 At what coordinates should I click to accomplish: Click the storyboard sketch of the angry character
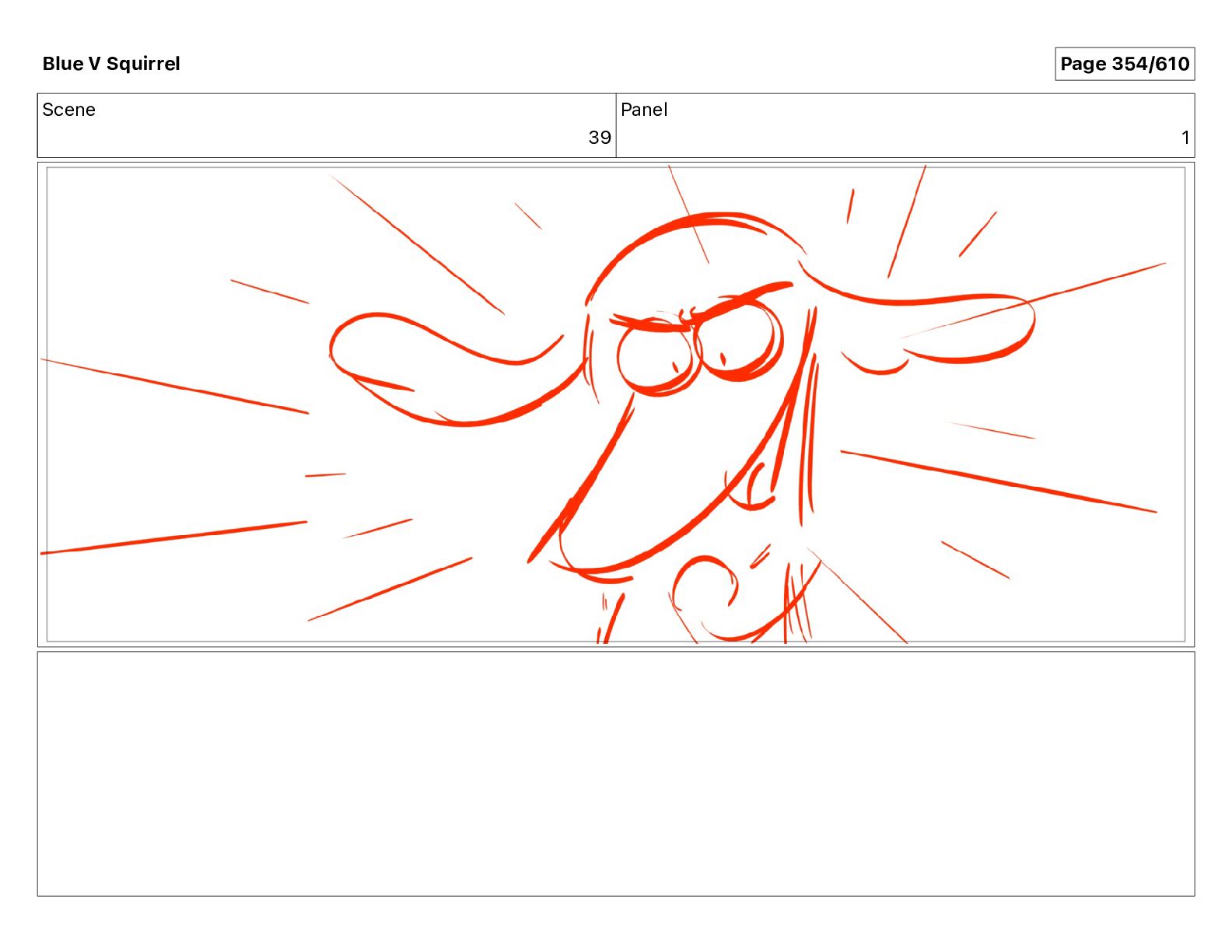pos(616,404)
